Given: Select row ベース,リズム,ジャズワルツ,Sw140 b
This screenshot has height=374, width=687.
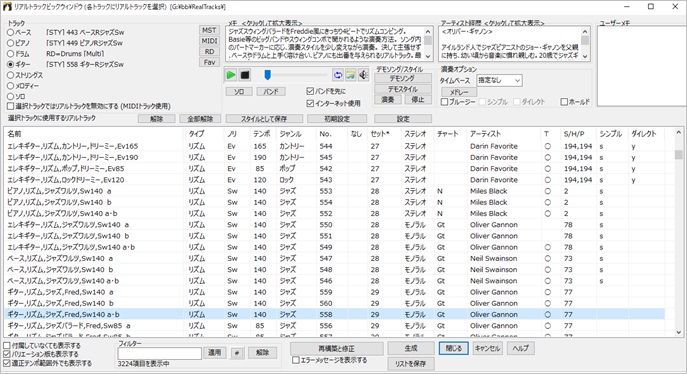Looking at the screenshot, I should 334,270.
